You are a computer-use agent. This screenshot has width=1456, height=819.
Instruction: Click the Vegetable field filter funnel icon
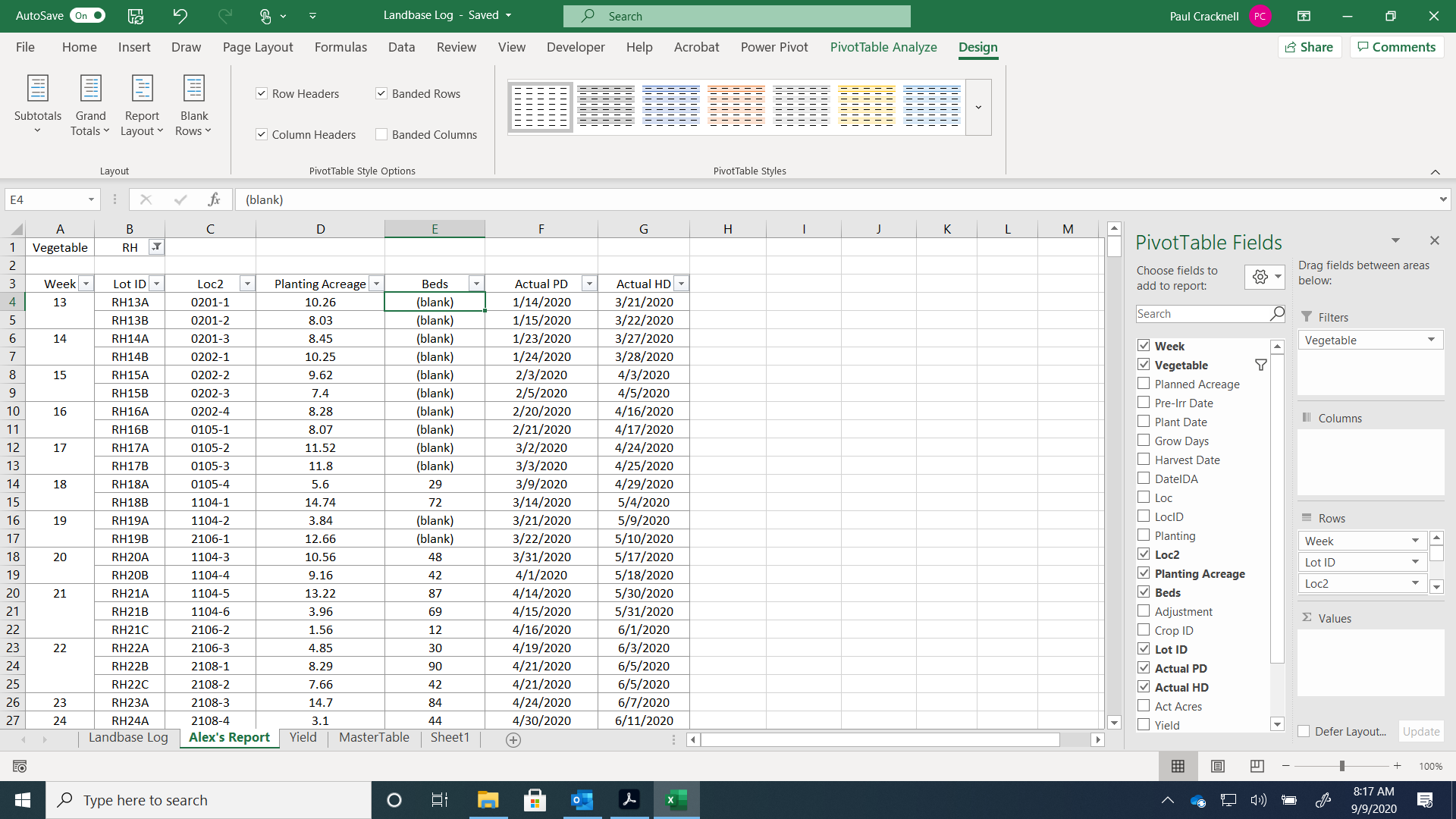pos(1260,365)
